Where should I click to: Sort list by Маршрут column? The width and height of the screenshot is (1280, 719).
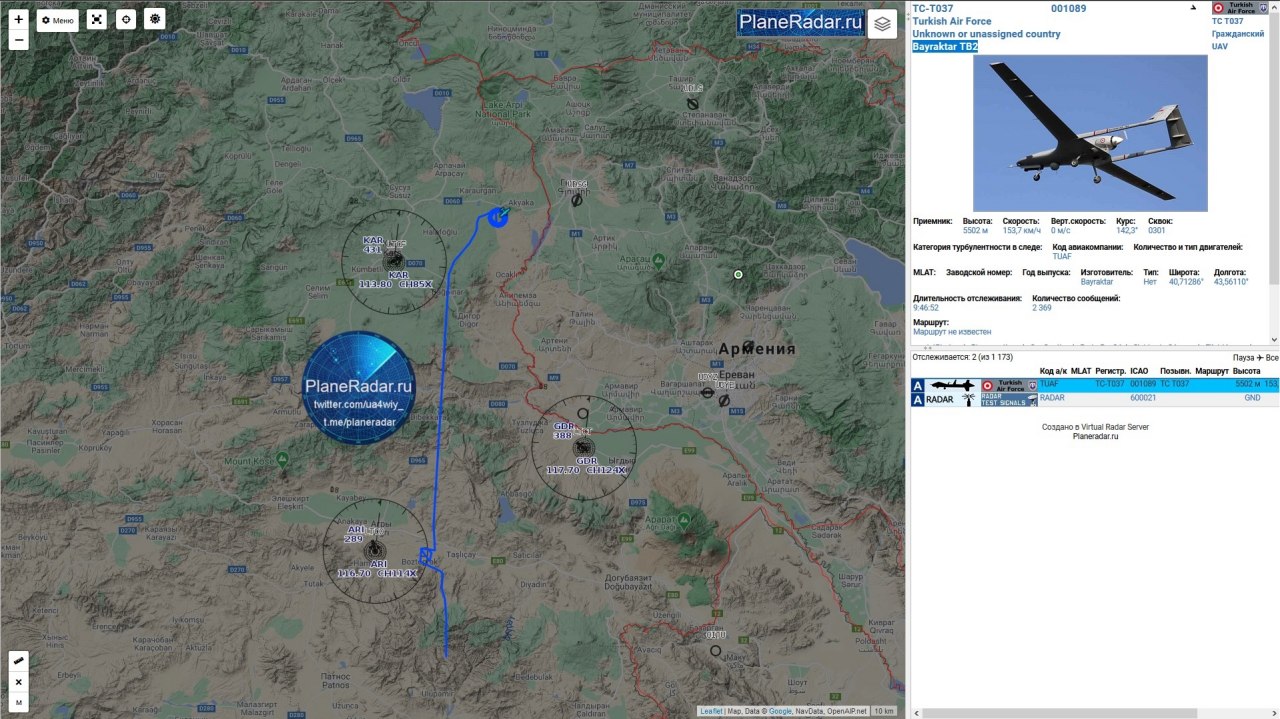(1211, 371)
